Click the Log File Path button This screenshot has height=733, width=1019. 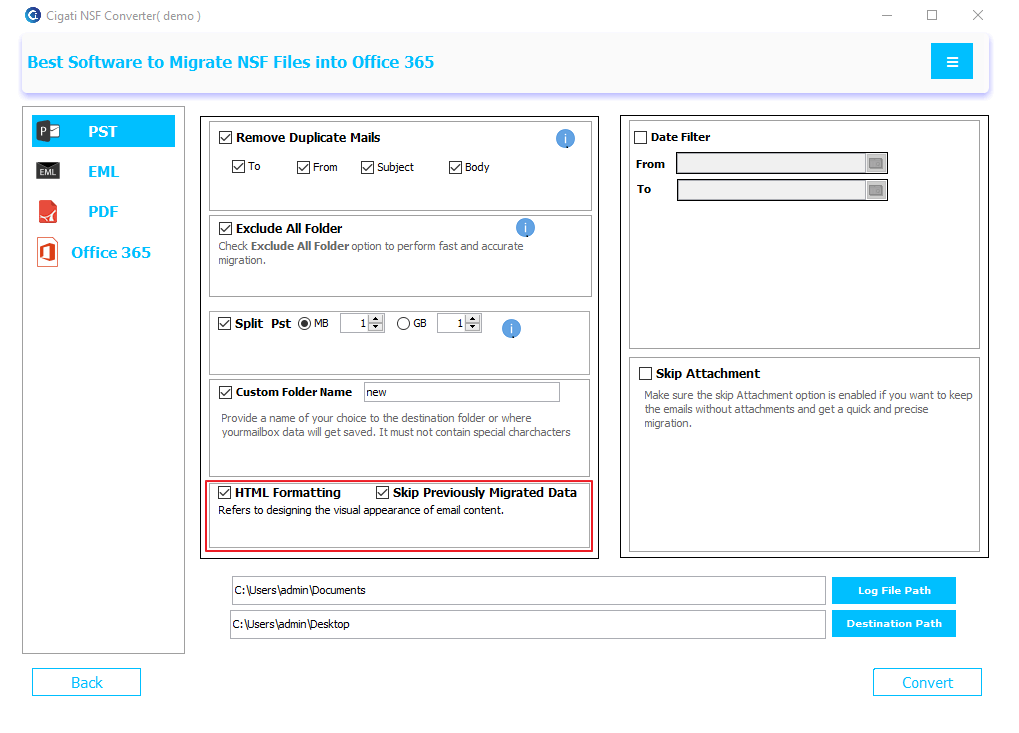coord(894,591)
